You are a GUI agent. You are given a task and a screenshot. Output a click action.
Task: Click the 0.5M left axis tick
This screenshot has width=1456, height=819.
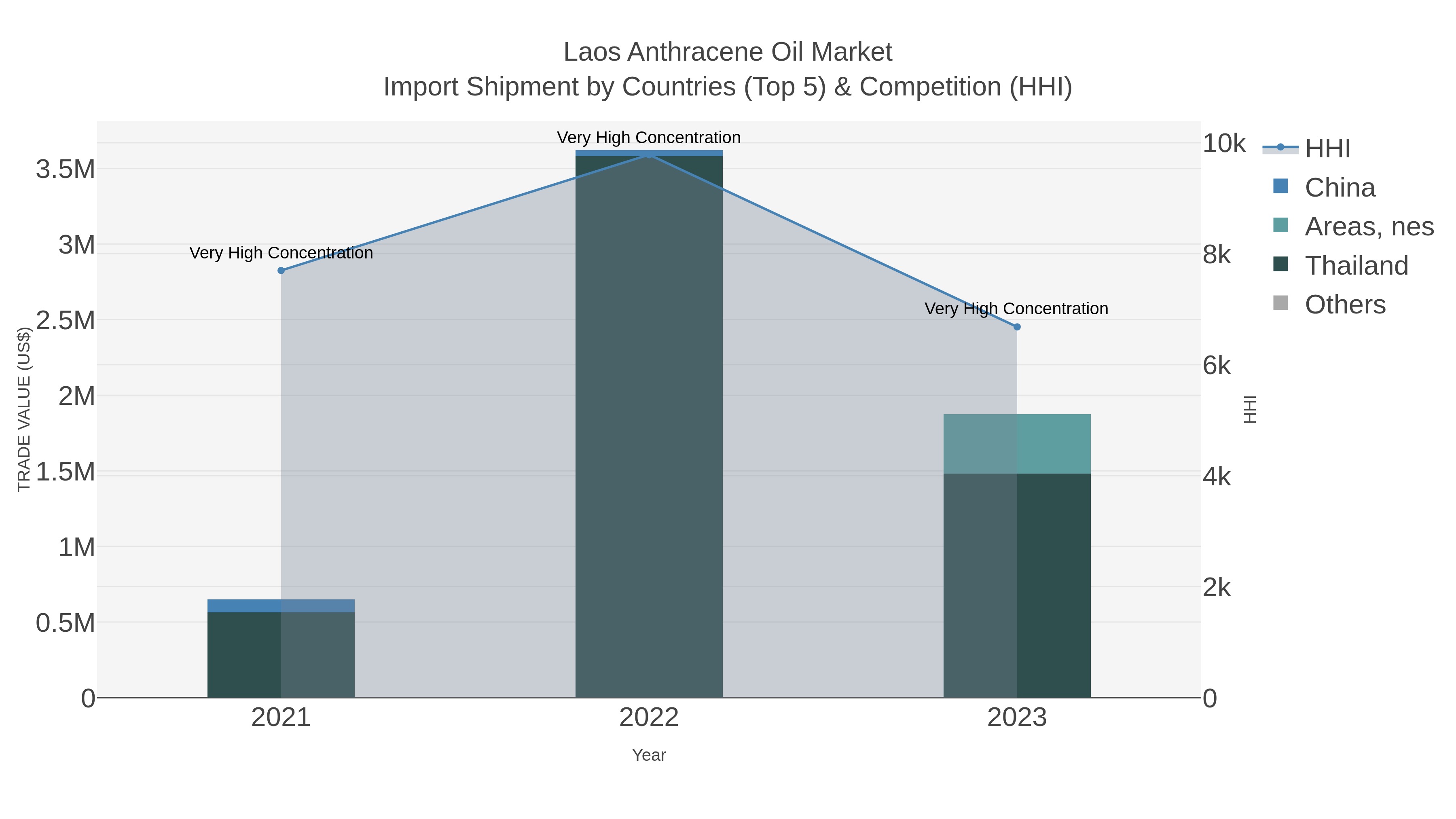click(66, 623)
